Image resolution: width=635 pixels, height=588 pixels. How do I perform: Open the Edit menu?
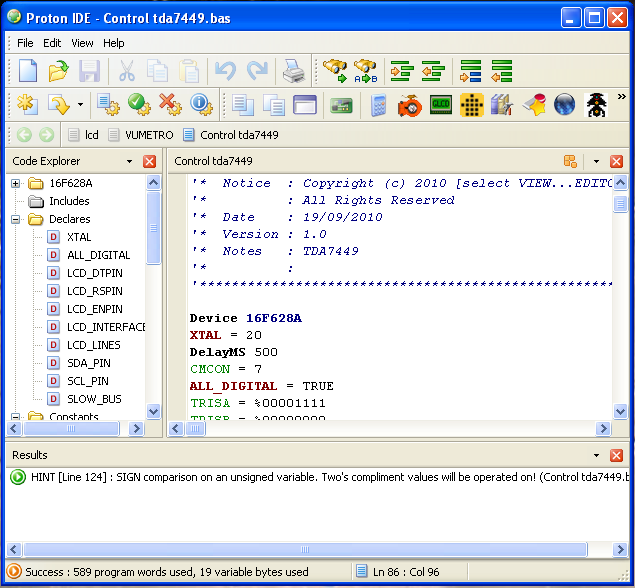(52, 43)
